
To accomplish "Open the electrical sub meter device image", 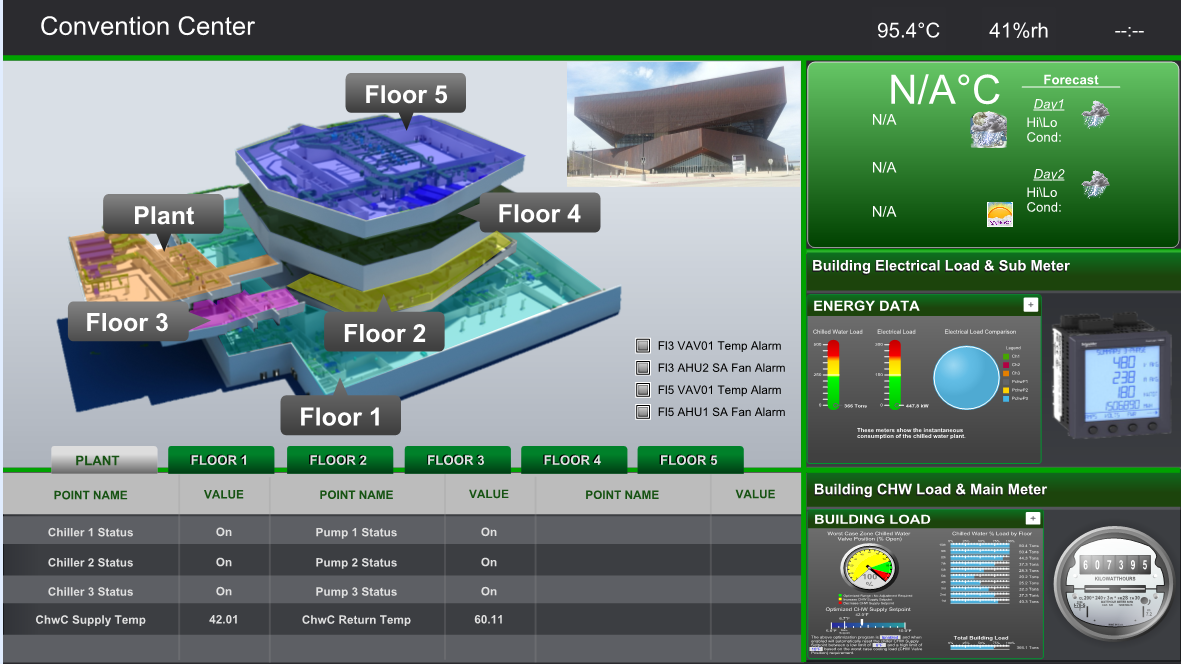I will point(1111,378).
